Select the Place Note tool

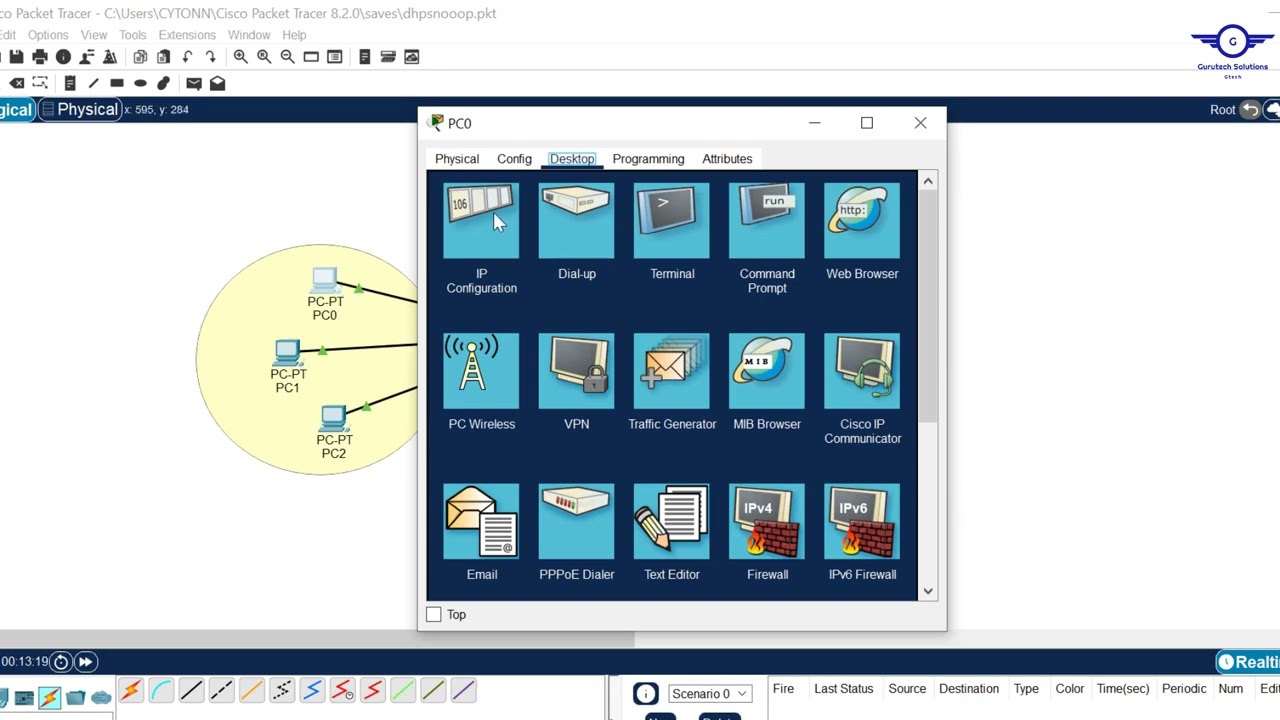70,83
